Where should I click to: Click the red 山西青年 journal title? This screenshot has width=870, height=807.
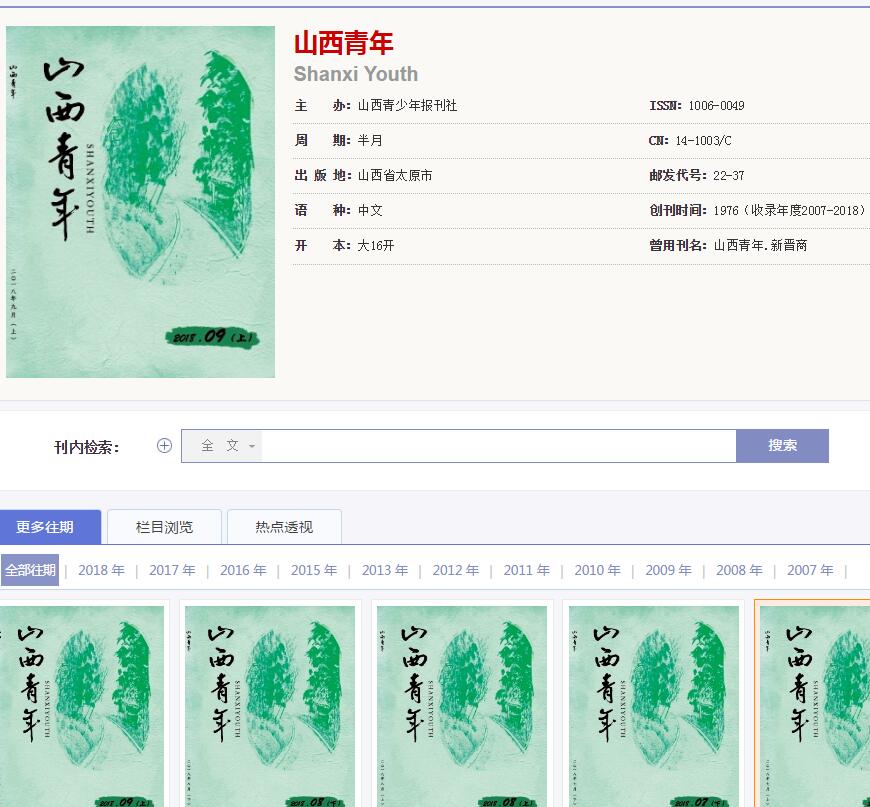[343, 43]
